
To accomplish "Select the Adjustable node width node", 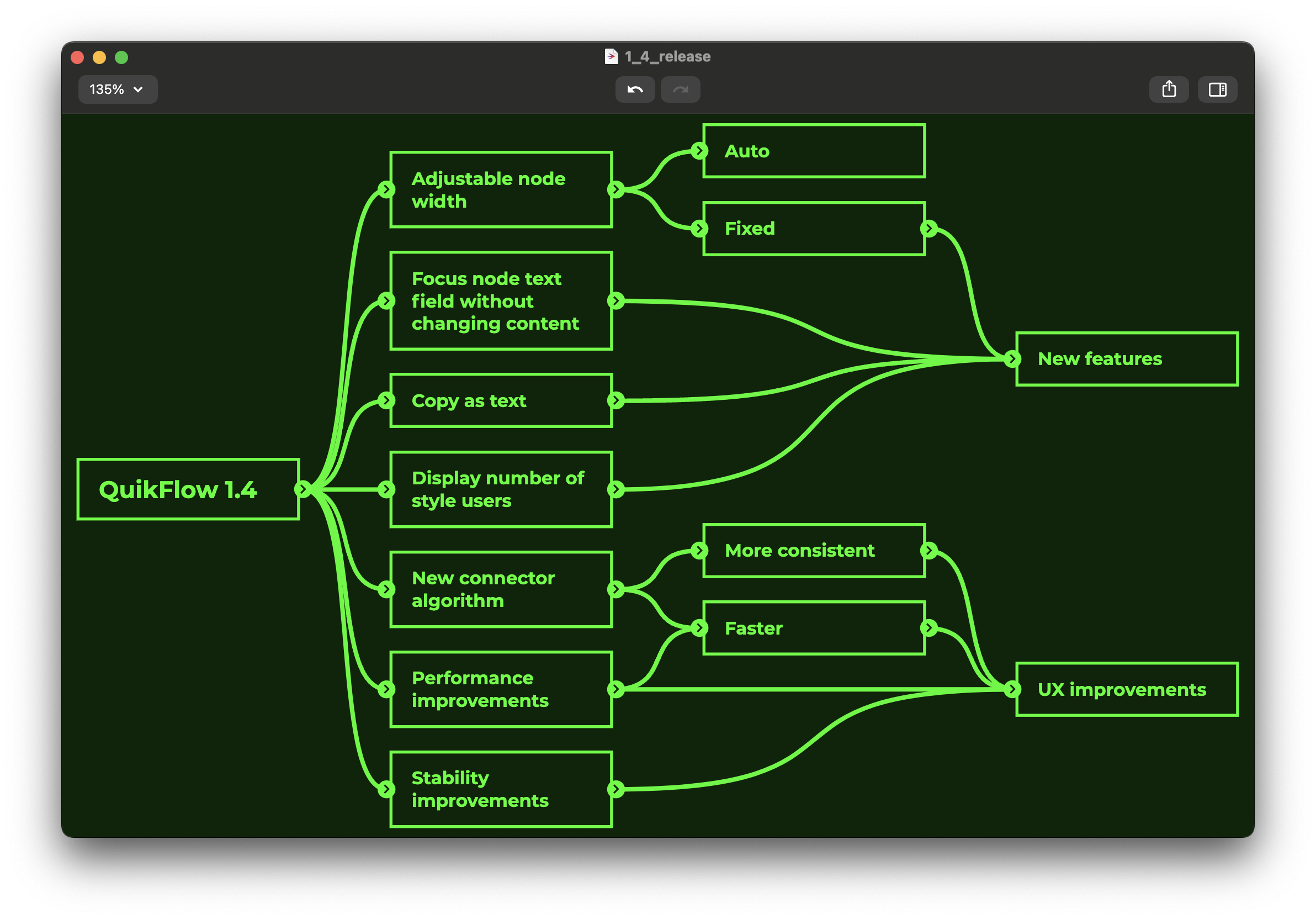I will click(501, 190).
